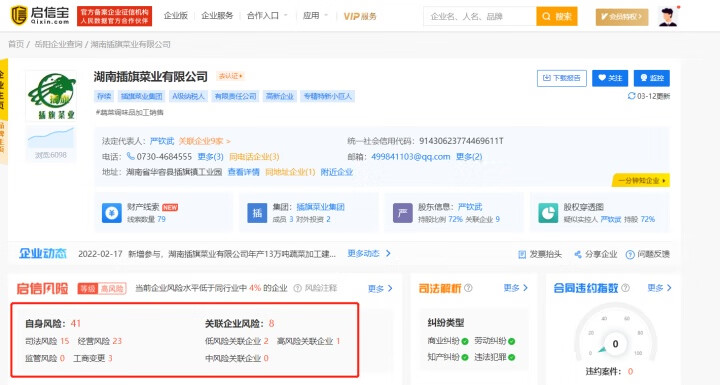720x385 pixels.
Task: Open the 一分钟知企业 yellow banner
Action: [x=641, y=180]
